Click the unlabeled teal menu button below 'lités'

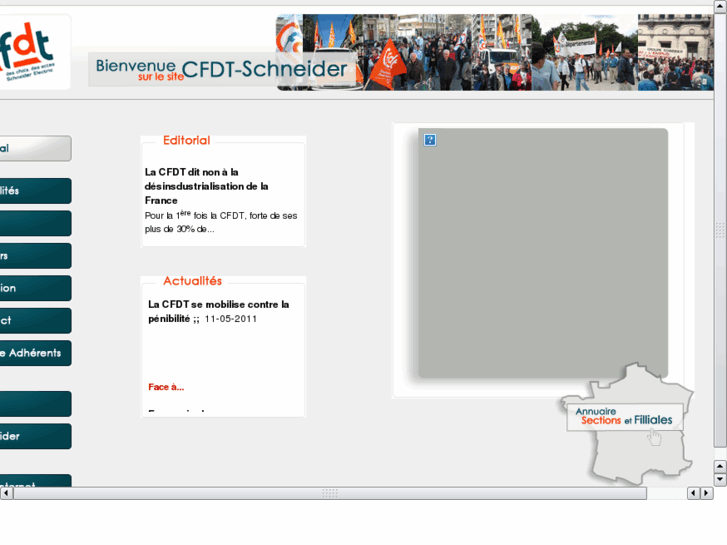point(35,224)
